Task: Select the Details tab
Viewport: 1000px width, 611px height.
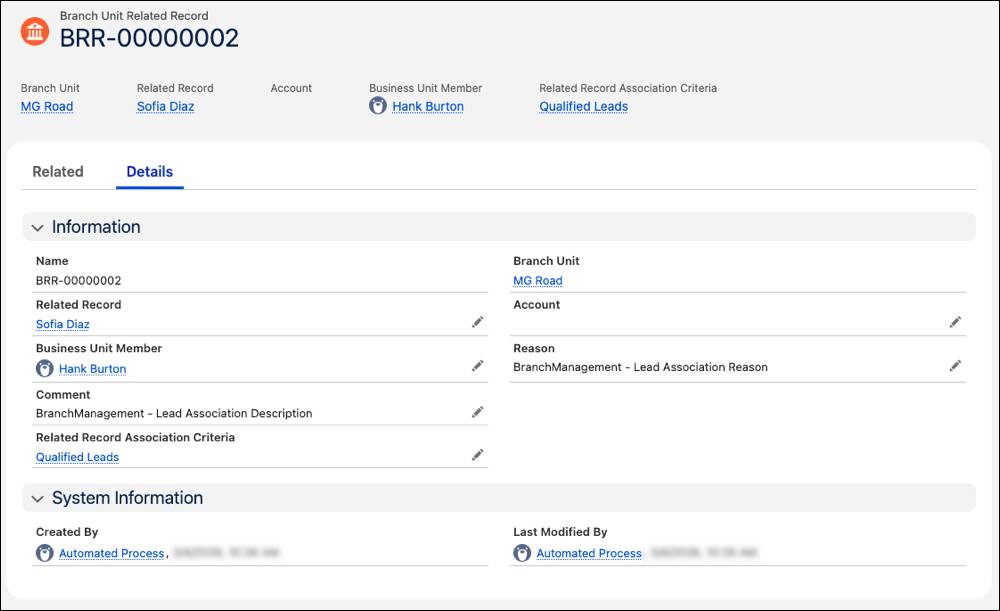Action: point(150,172)
